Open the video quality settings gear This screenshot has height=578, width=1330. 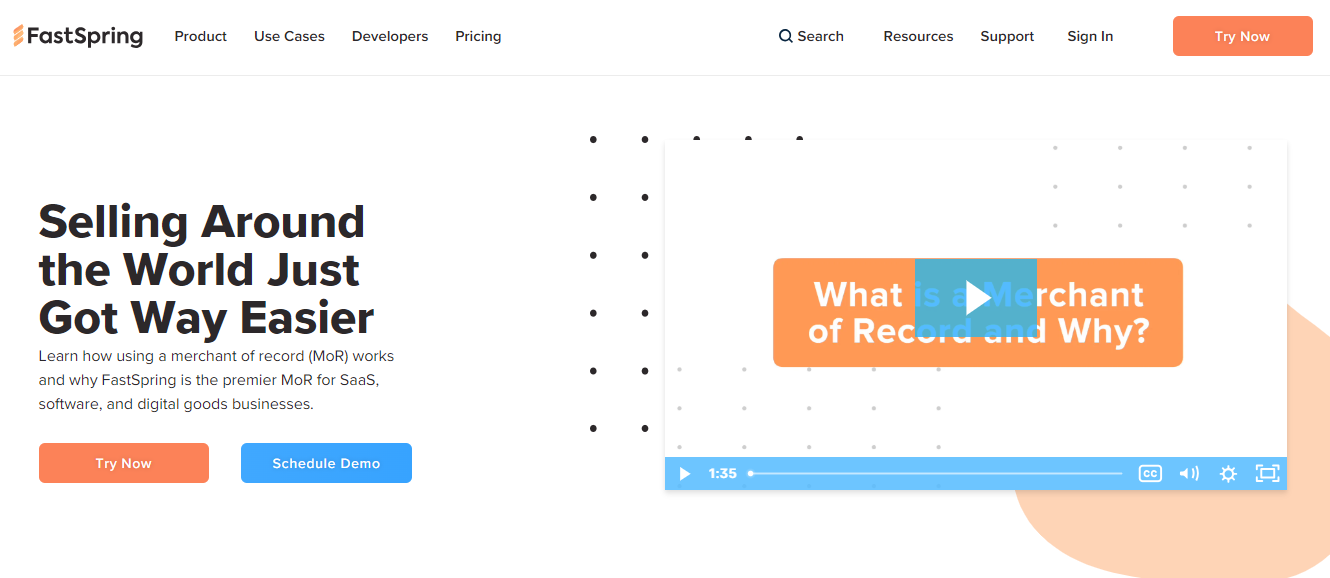point(1228,473)
